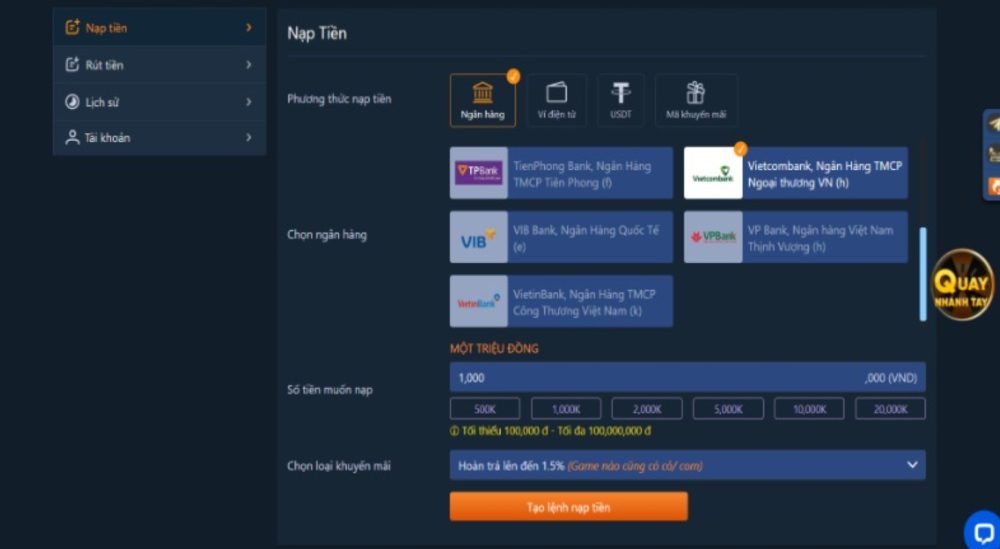The height and width of the screenshot is (549, 1000).
Task: Open Nạp tiền in the sidebar
Action: [106, 28]
